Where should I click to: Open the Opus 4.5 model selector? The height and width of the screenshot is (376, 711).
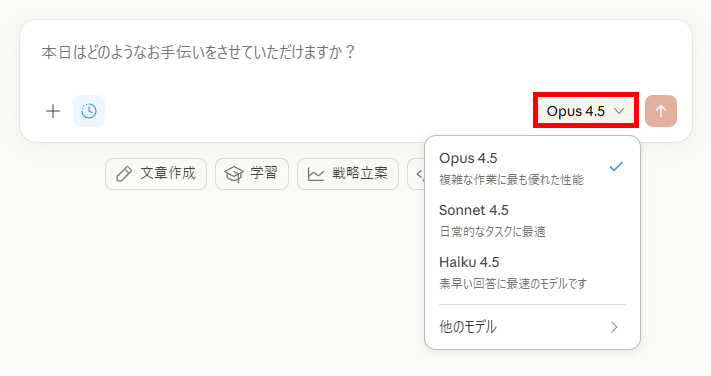click(x=585, y=111)
